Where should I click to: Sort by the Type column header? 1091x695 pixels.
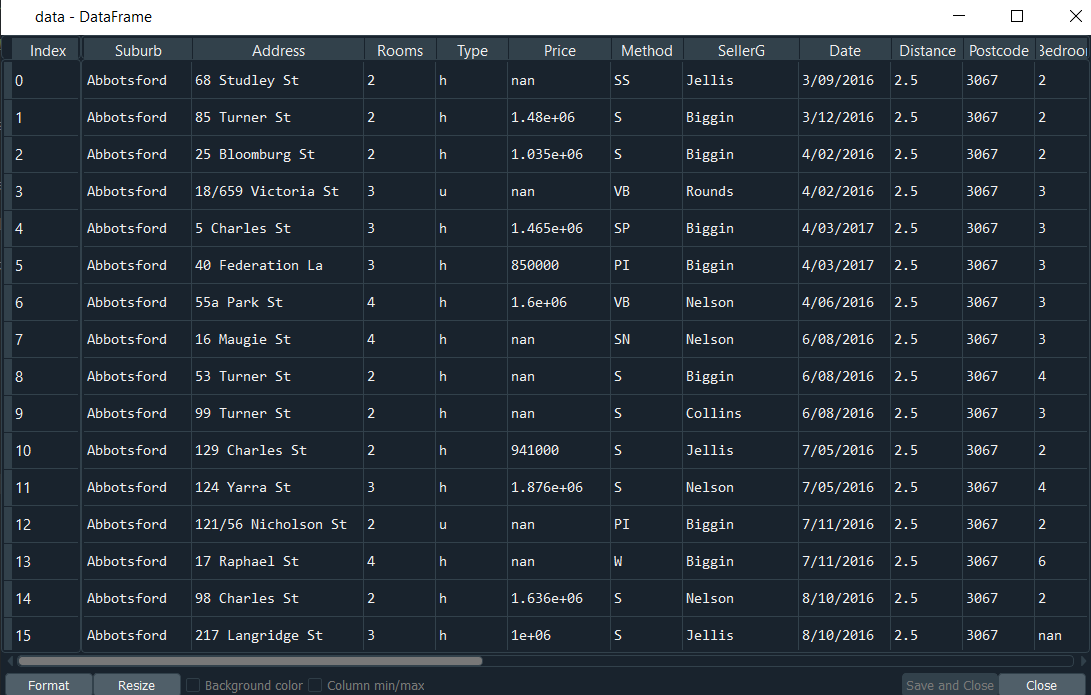coord(472,50)
